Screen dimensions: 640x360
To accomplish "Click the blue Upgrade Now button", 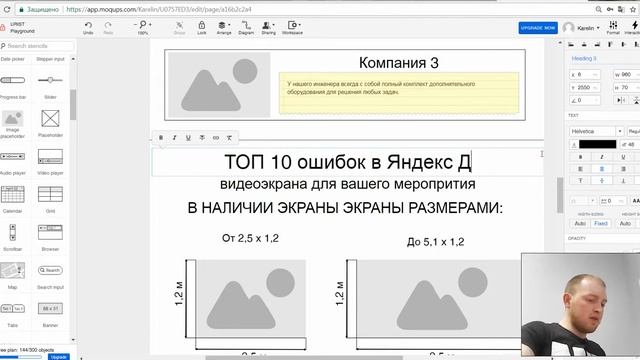I will click(x=538, y=28).
